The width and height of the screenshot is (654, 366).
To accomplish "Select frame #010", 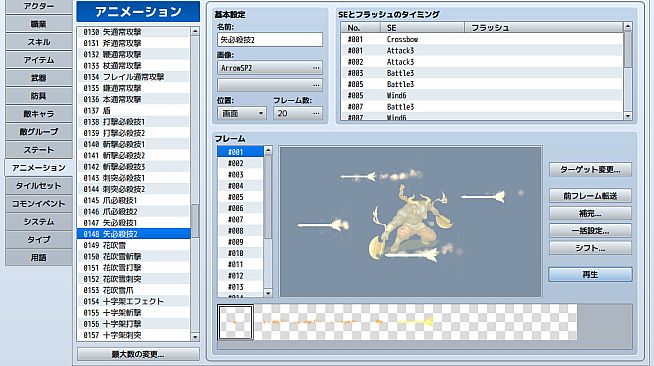I will (x=240, y=253).
